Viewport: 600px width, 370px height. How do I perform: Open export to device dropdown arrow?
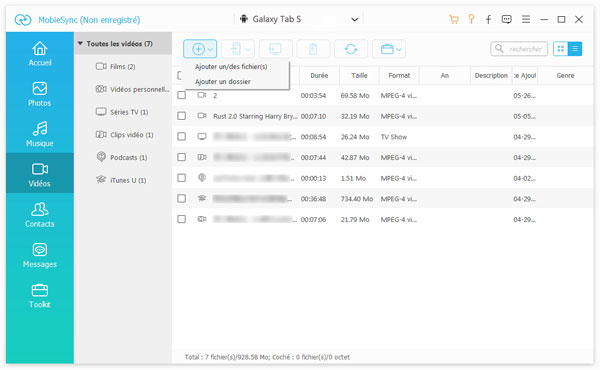pyautogui.click(x=248, y=49)
